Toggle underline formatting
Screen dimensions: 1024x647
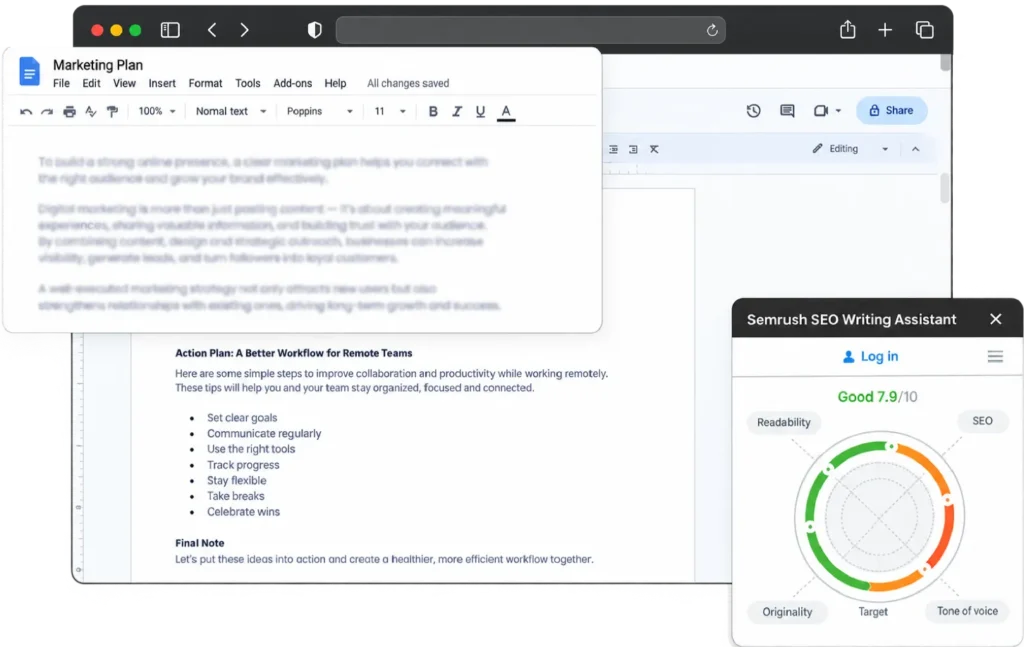[x=480, y=112]
